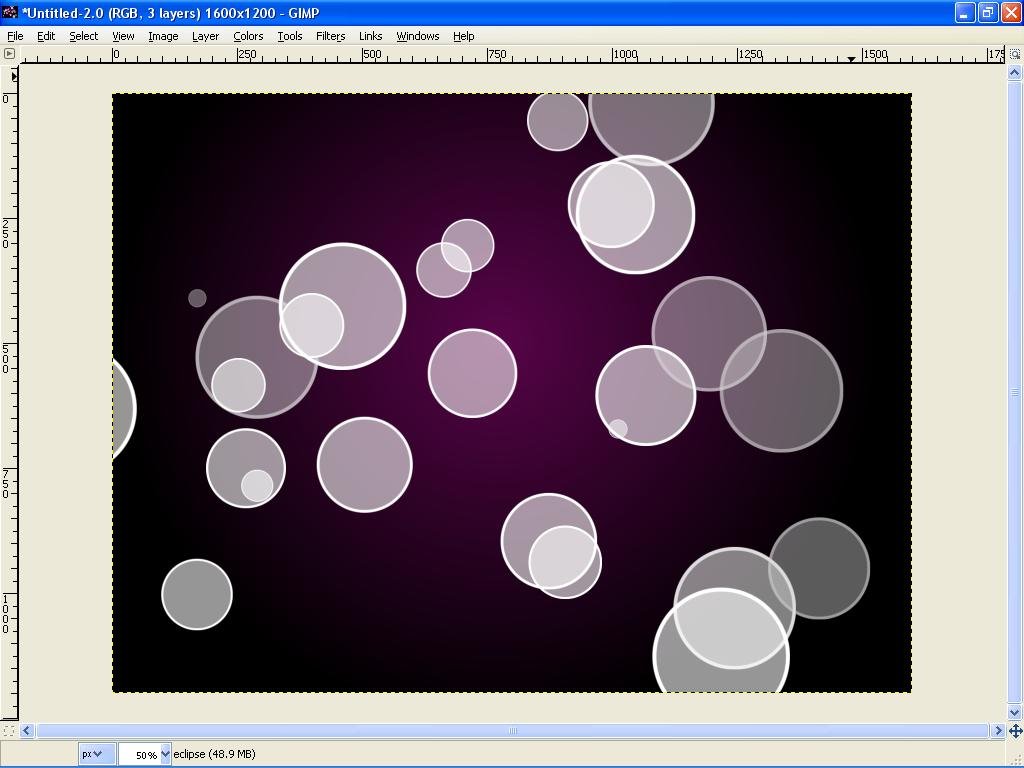Click the horizontal scrollbar right arrow
The width and height of the screenshot is (1024, 768).
pyautogui.click(x=998, y=731)
